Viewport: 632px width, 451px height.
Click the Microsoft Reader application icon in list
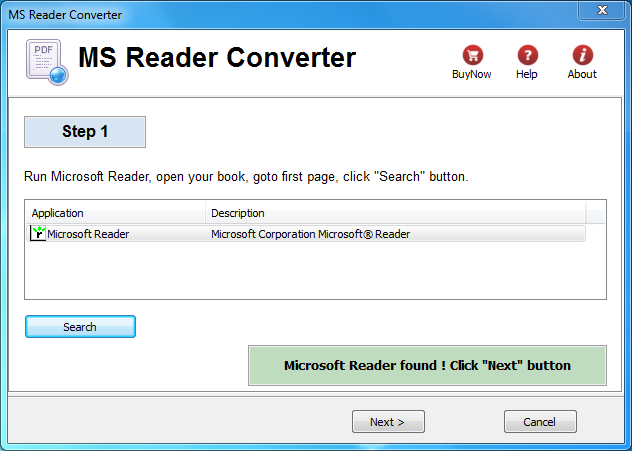(x=38, y=233)
